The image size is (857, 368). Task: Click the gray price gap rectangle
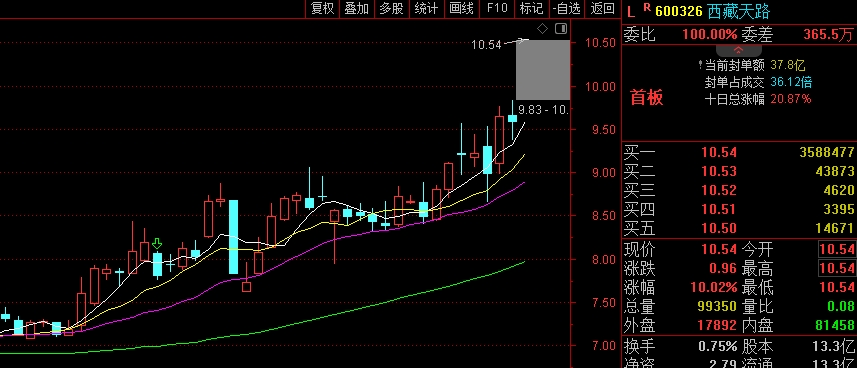coord(543,70)
